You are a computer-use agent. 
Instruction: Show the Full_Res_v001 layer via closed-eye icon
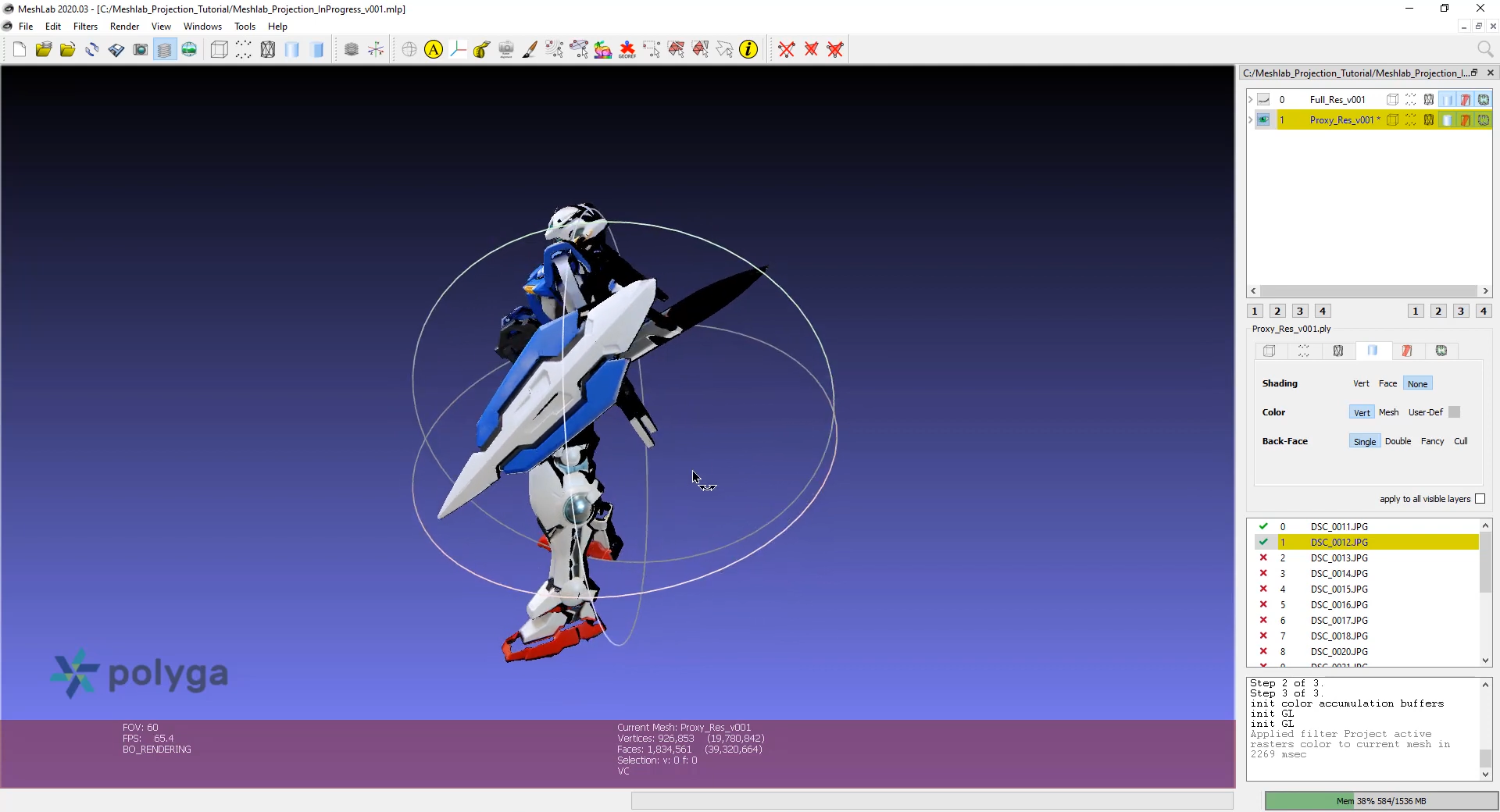pos(1263,100)
